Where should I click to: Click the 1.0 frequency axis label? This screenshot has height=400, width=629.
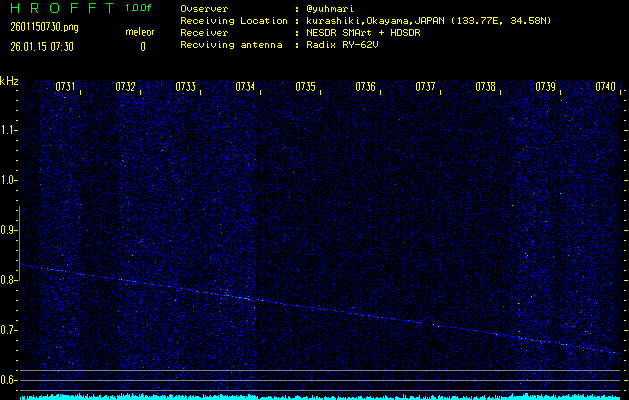pos(9,180)
